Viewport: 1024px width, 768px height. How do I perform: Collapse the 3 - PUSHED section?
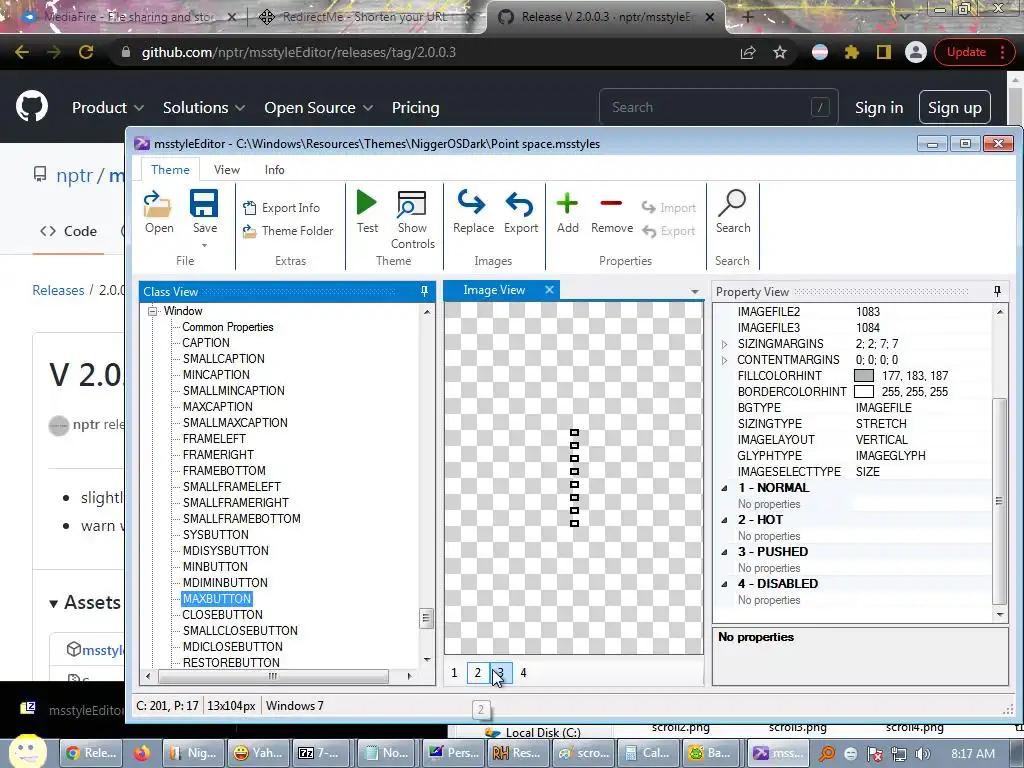[x=724, y=552]
